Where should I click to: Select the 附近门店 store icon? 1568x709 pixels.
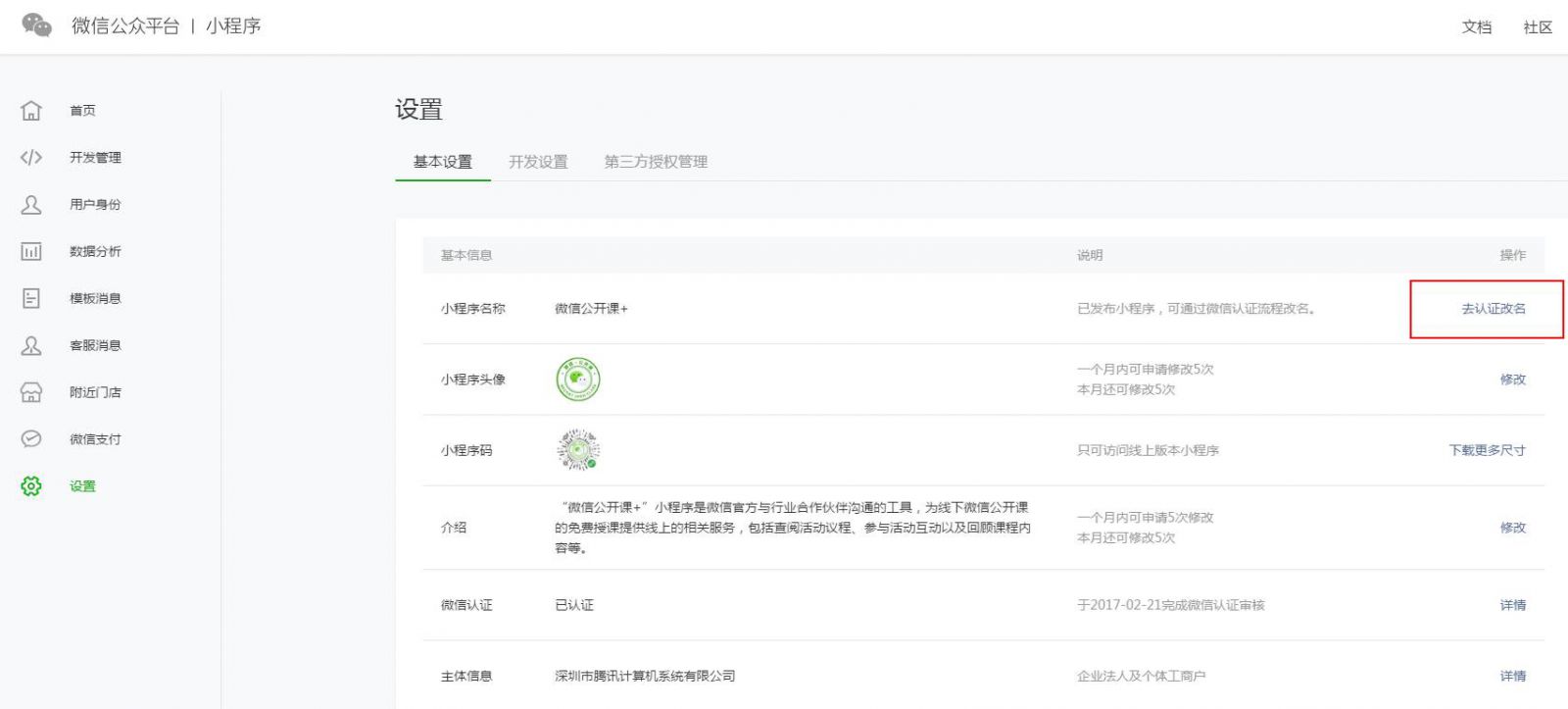(31, 392)
